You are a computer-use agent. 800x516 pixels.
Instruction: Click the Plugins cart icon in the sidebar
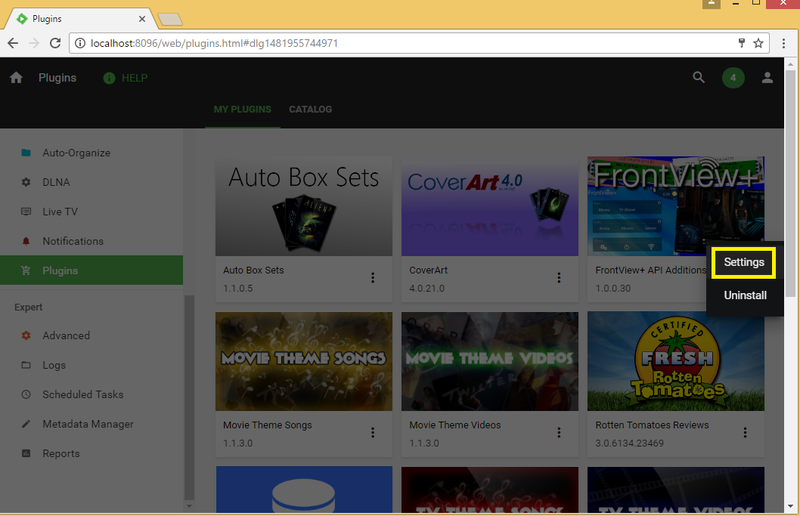click(x=26, y=271)
